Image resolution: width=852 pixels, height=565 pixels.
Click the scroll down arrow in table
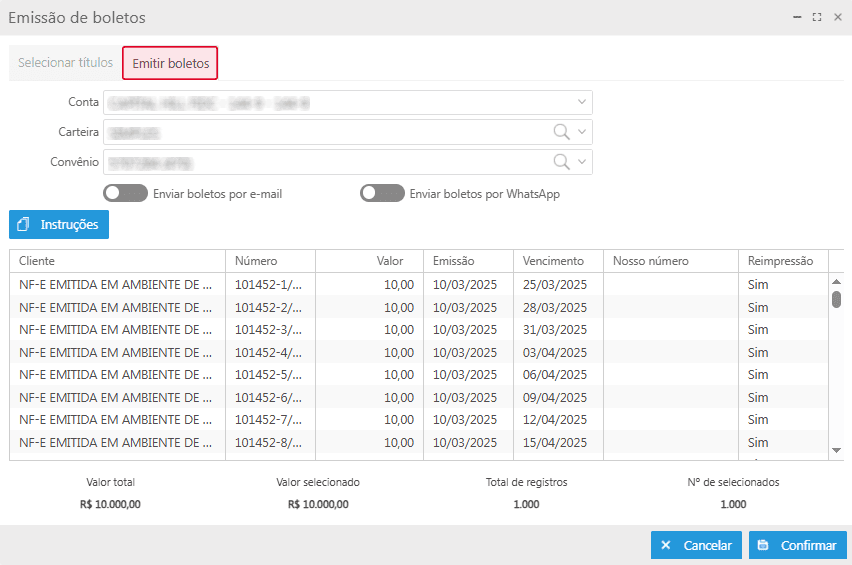point(836,451)
